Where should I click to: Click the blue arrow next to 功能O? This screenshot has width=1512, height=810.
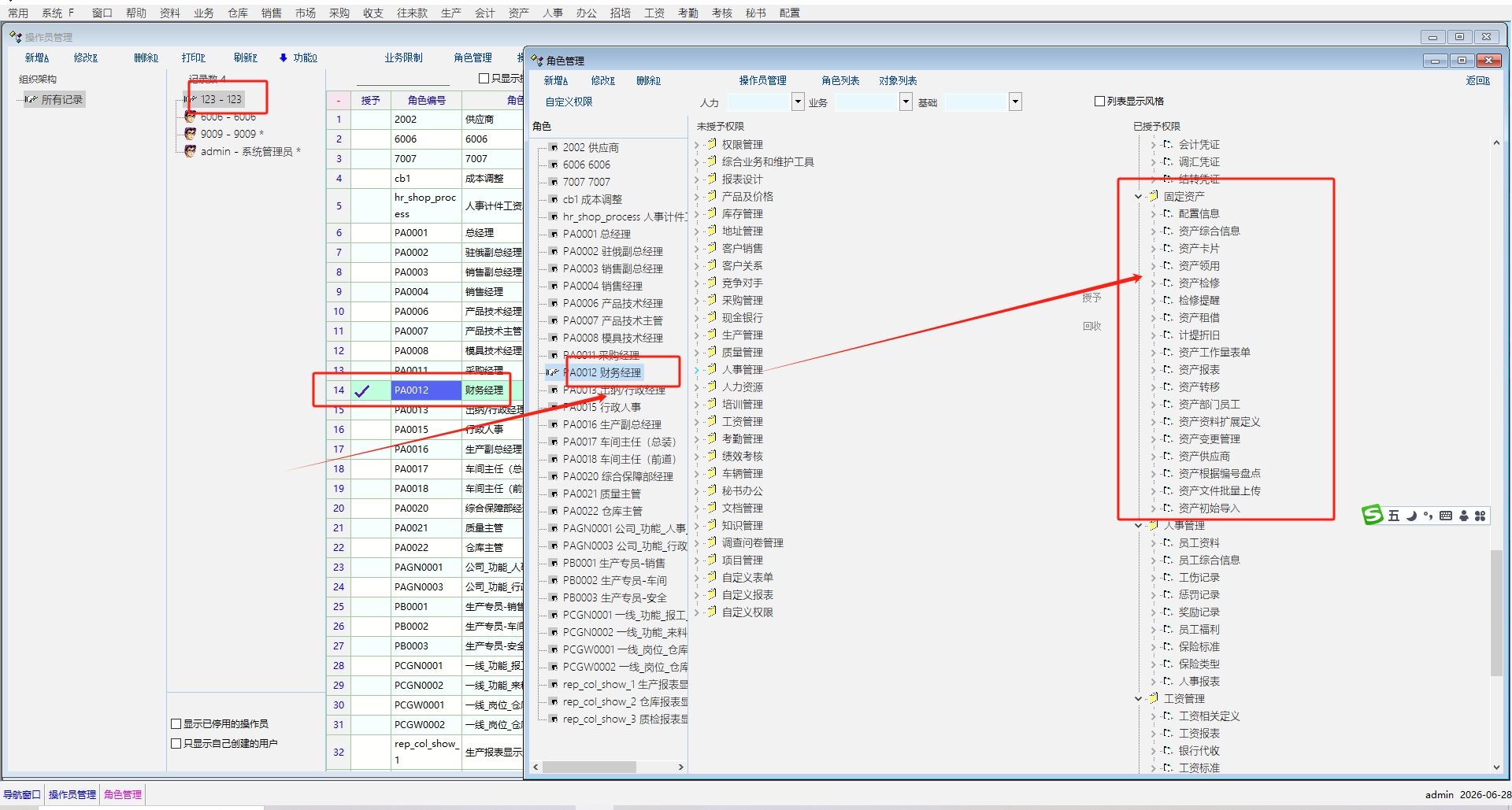pos(283,57)
